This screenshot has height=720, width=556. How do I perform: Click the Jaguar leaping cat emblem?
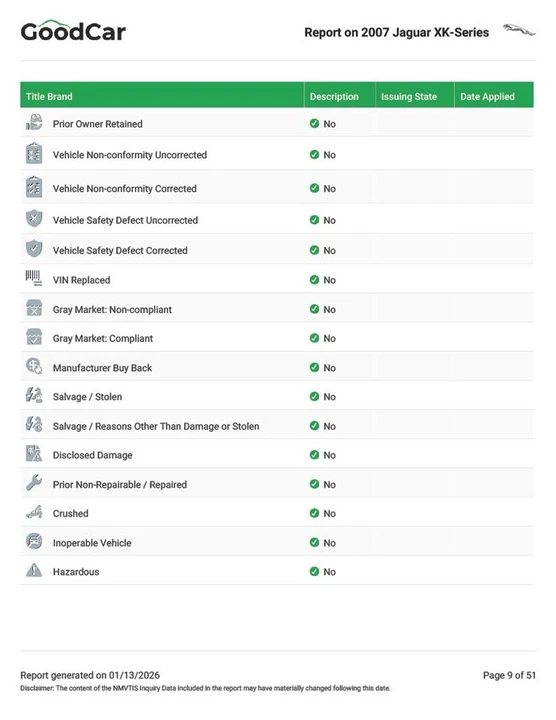coord(519,30)
